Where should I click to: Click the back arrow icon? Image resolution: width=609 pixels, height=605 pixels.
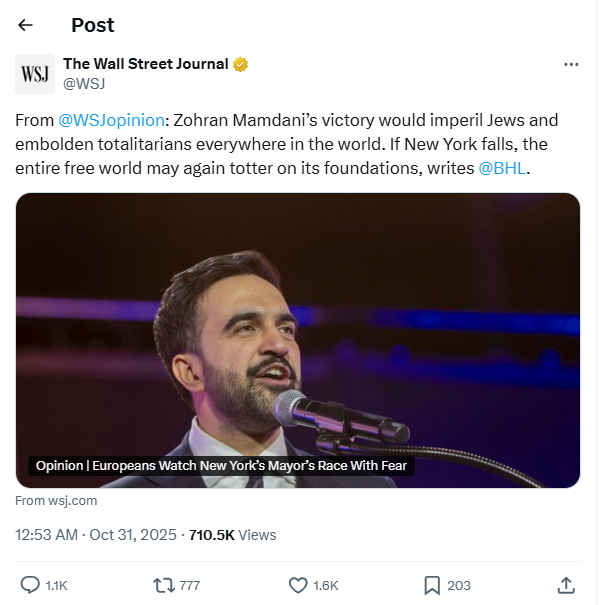coord(26,25)
